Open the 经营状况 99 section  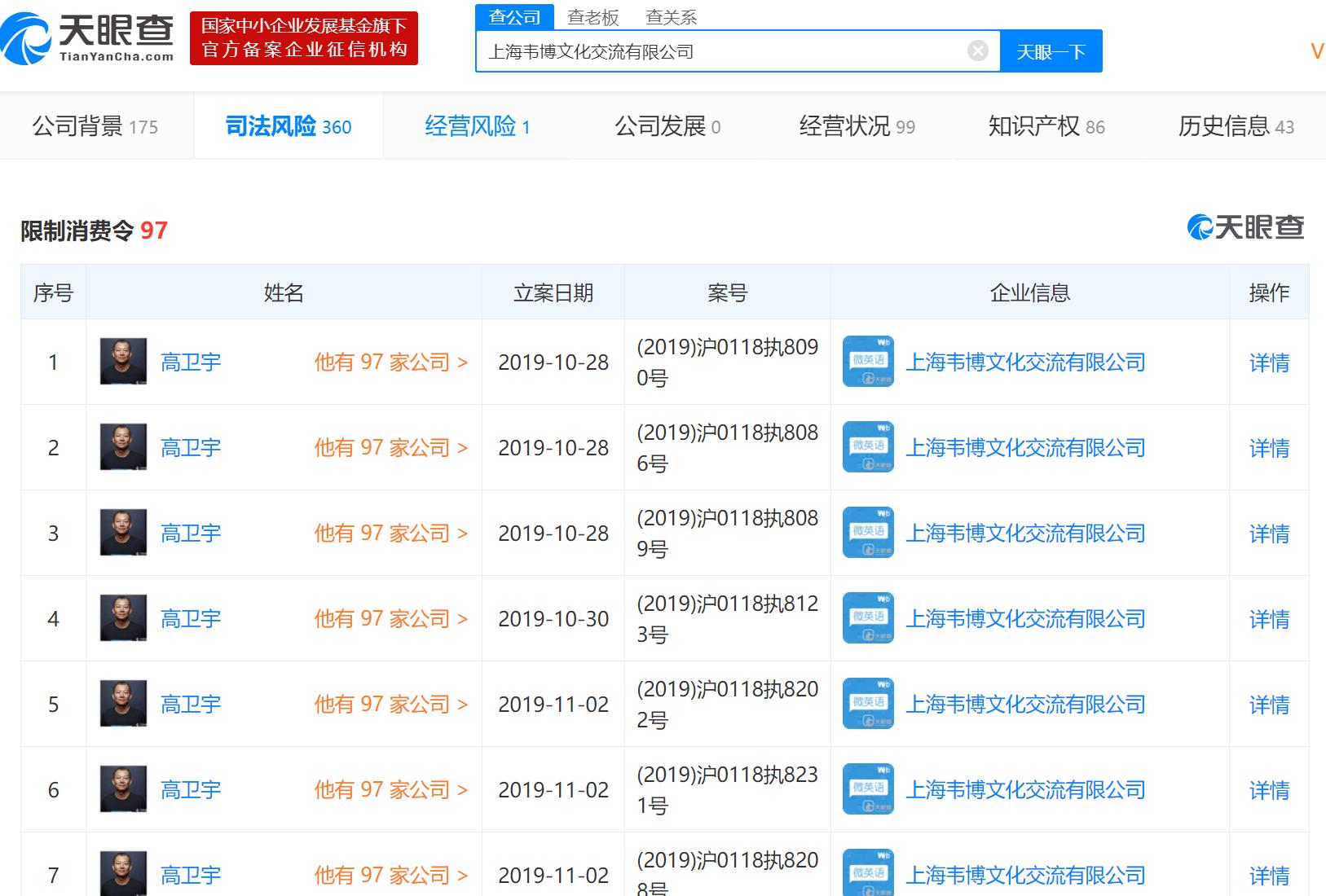[x=857, y=126]
